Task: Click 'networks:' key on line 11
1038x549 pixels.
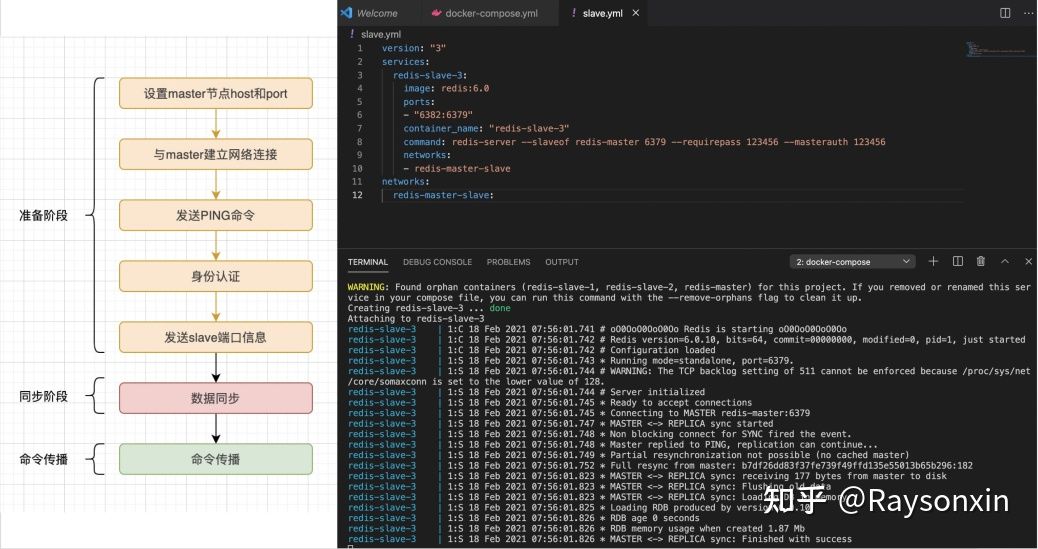Action: (x=405, y=181)
